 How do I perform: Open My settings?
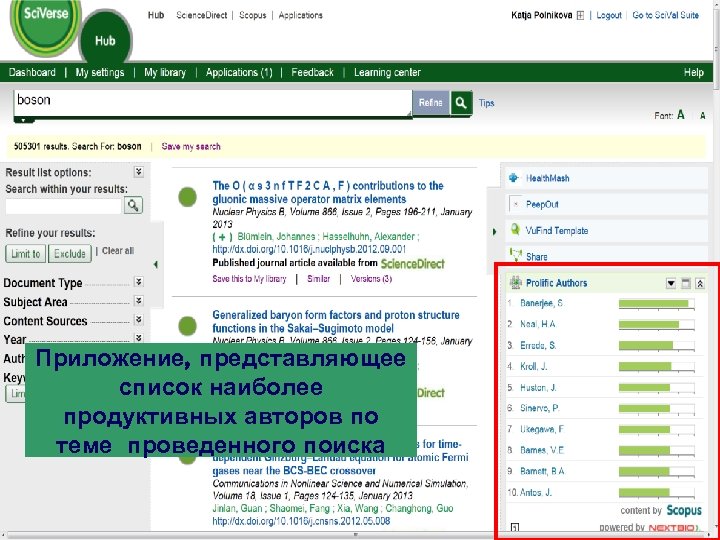click(x=100, y=73)
